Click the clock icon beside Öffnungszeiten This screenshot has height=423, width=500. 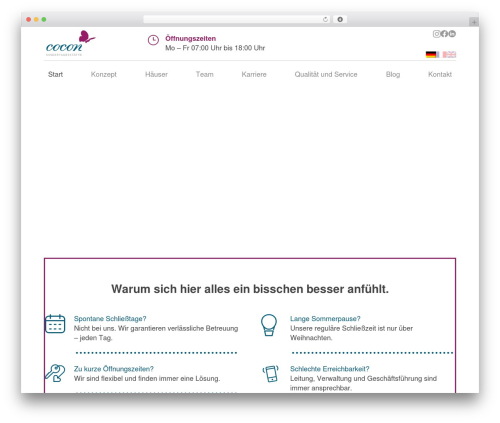point(153,40)
